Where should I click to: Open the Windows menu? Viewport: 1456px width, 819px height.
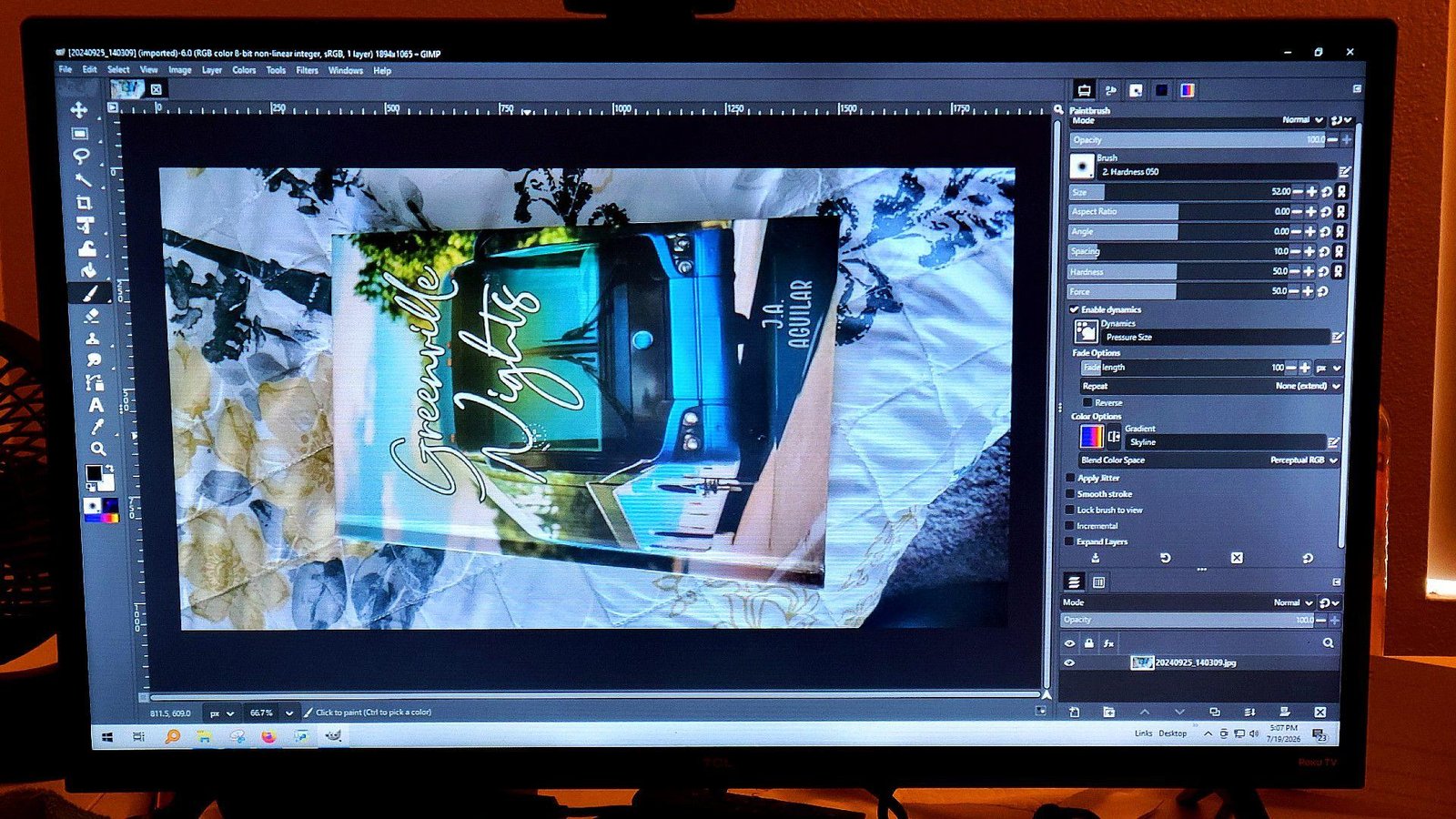(346, 70)
